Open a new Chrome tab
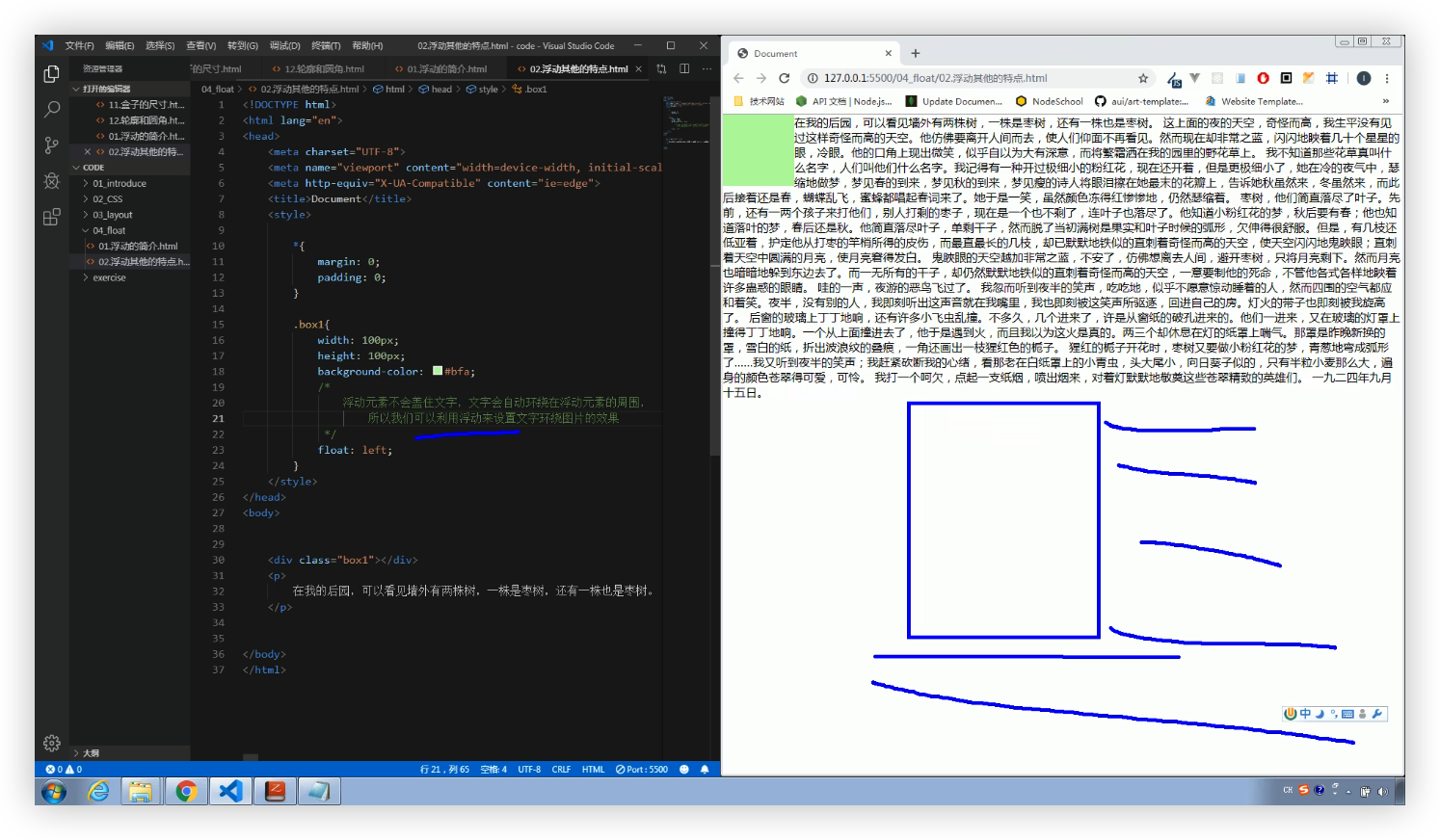The height and width of the screenshot is (840, 1440). (x=916, y=53)
